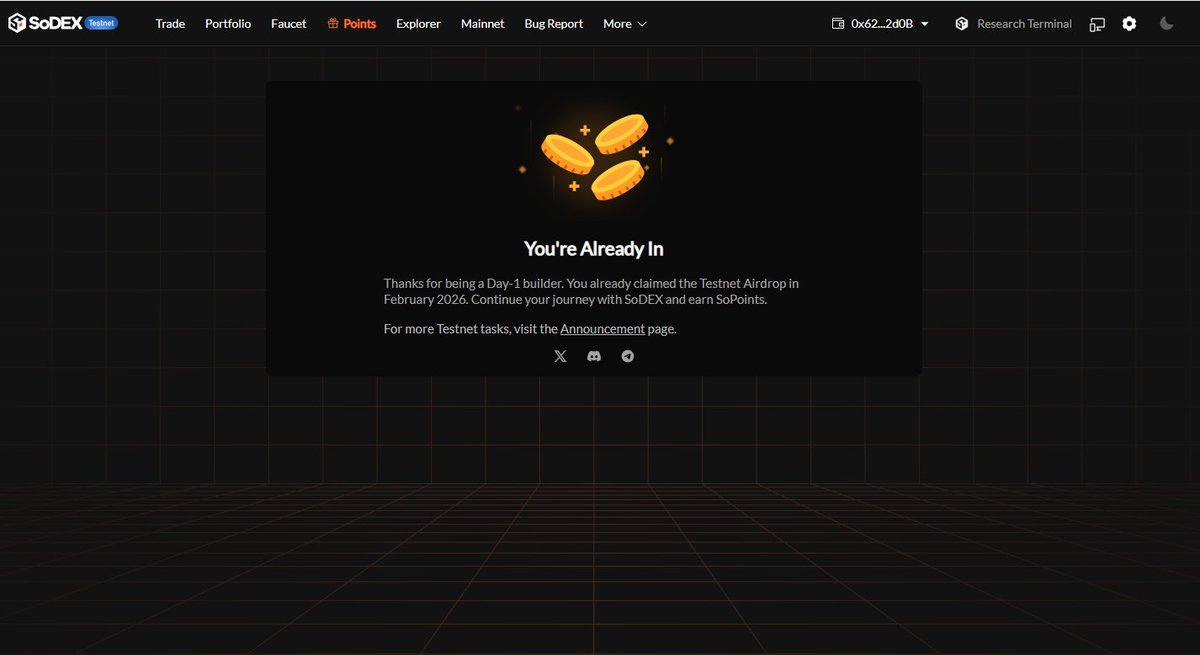Open the Discord social link
The image size is (1200, 655).
[x=594, y=356]
